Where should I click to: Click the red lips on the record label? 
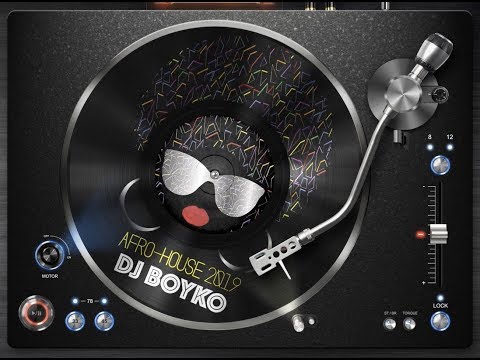pyautogui.click(x=196, y=215)
